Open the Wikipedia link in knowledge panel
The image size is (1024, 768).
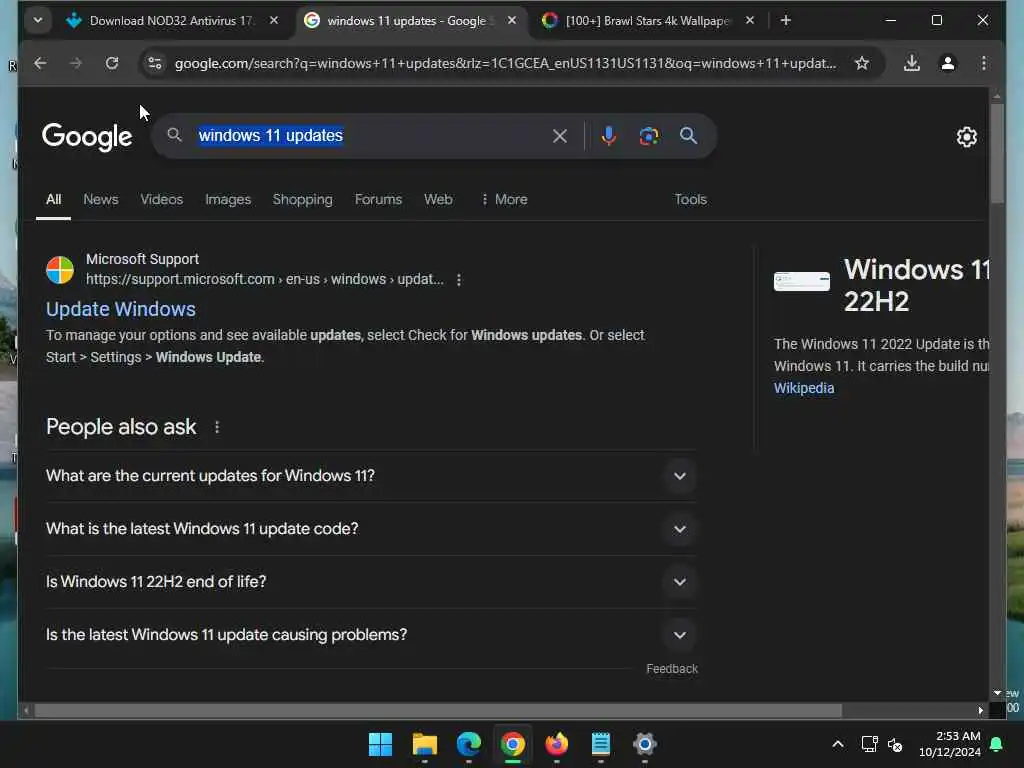coord(804,388)
